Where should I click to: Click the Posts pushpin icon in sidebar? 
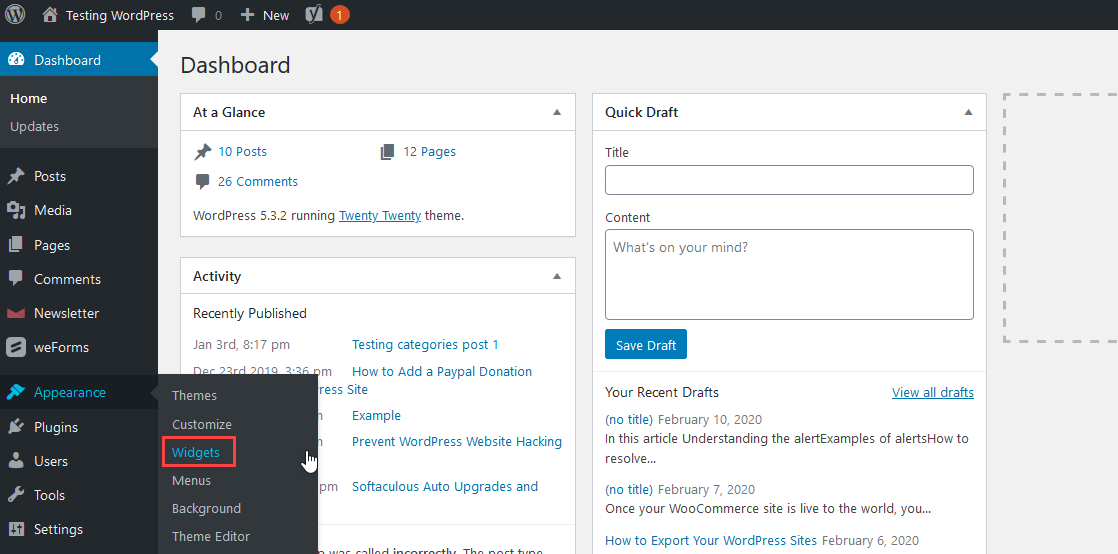[x=16, y=176]
